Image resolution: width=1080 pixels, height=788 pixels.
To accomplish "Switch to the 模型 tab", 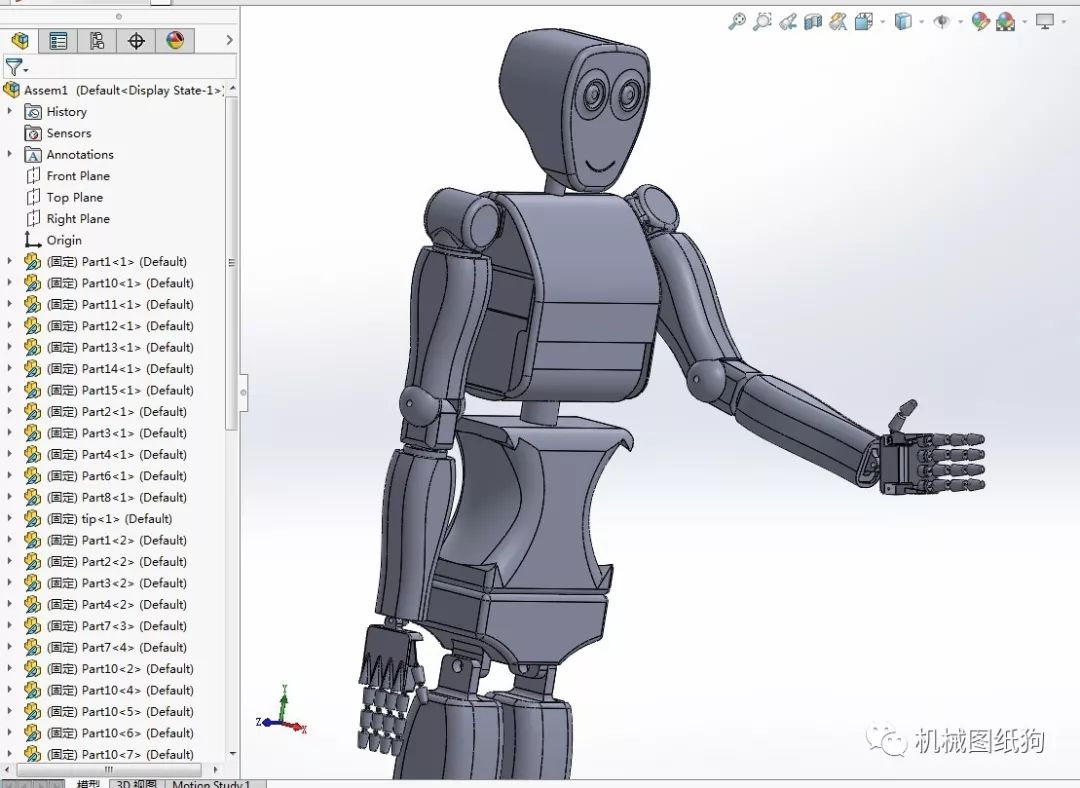I will pos(87,783).
